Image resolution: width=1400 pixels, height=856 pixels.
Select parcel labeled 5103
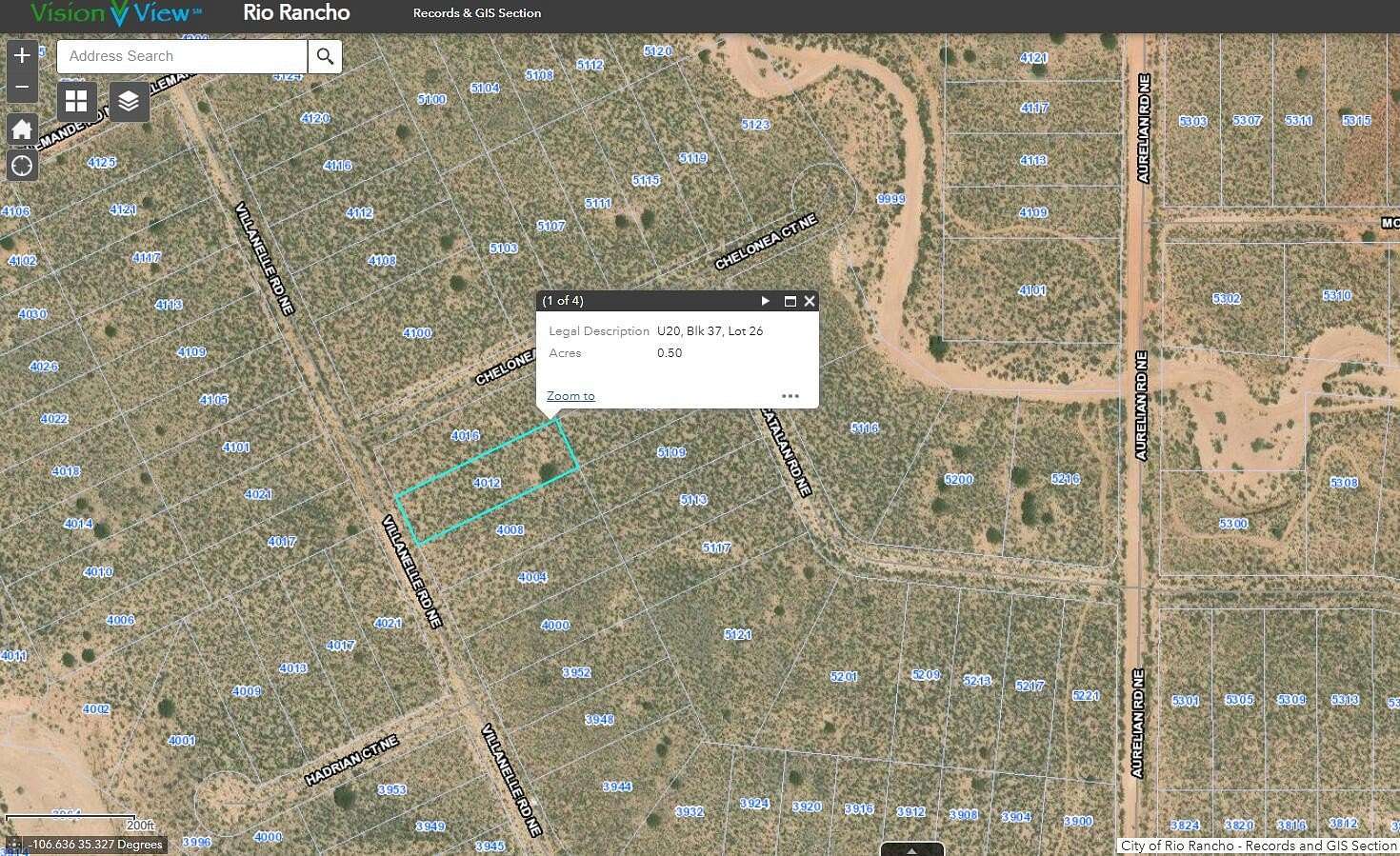[504, 248]
